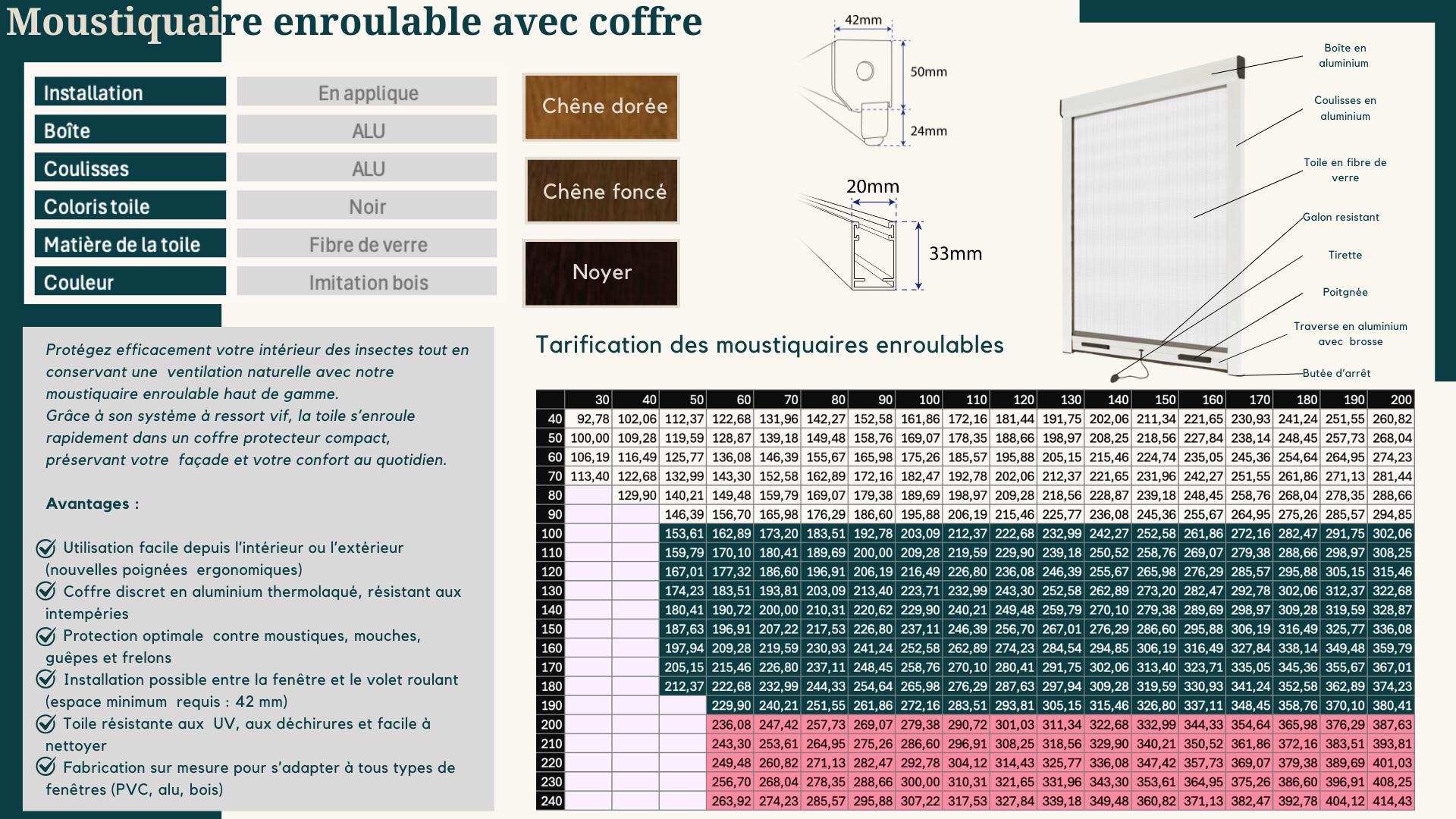Select the Chêne foncé color swatch
The height and width of the screenshot is (819, 1456).
pos(602,191)
